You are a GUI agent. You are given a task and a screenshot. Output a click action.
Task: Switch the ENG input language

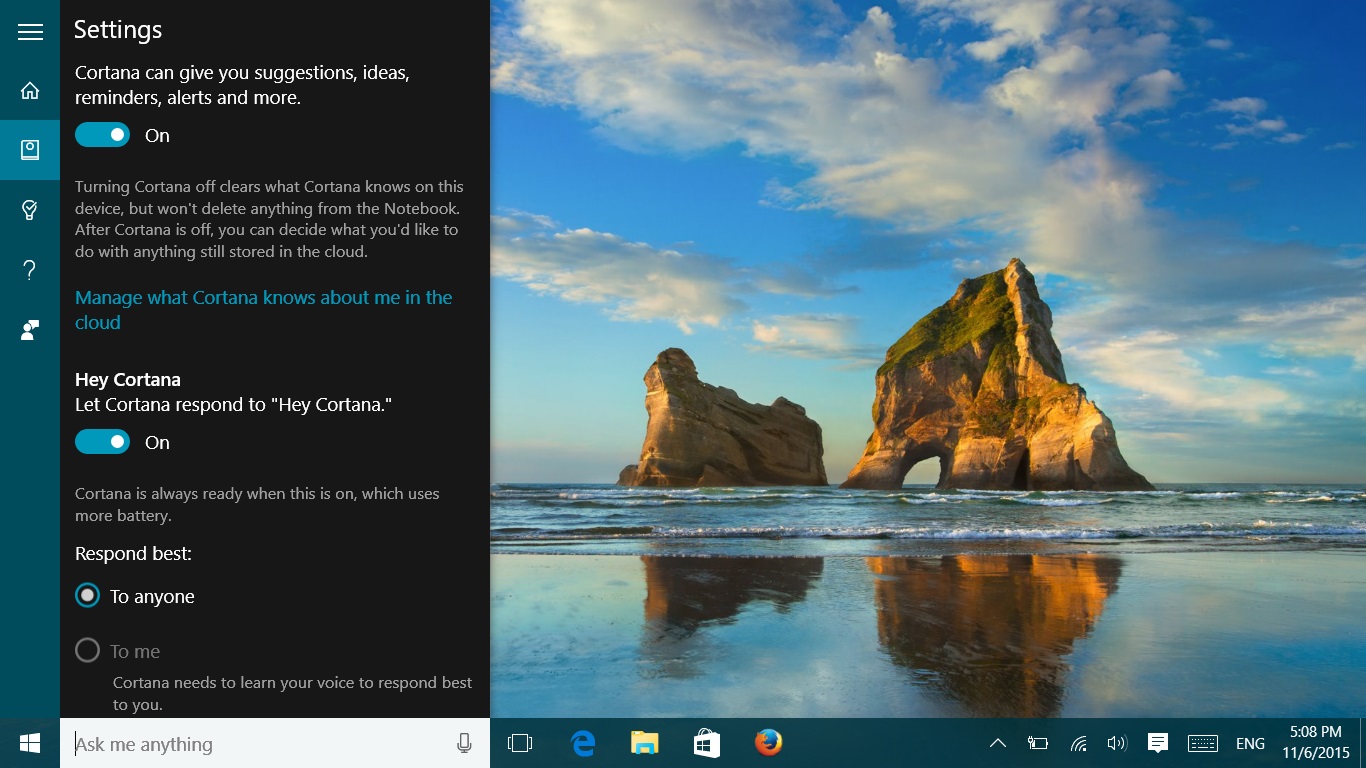pos(1250,743)
